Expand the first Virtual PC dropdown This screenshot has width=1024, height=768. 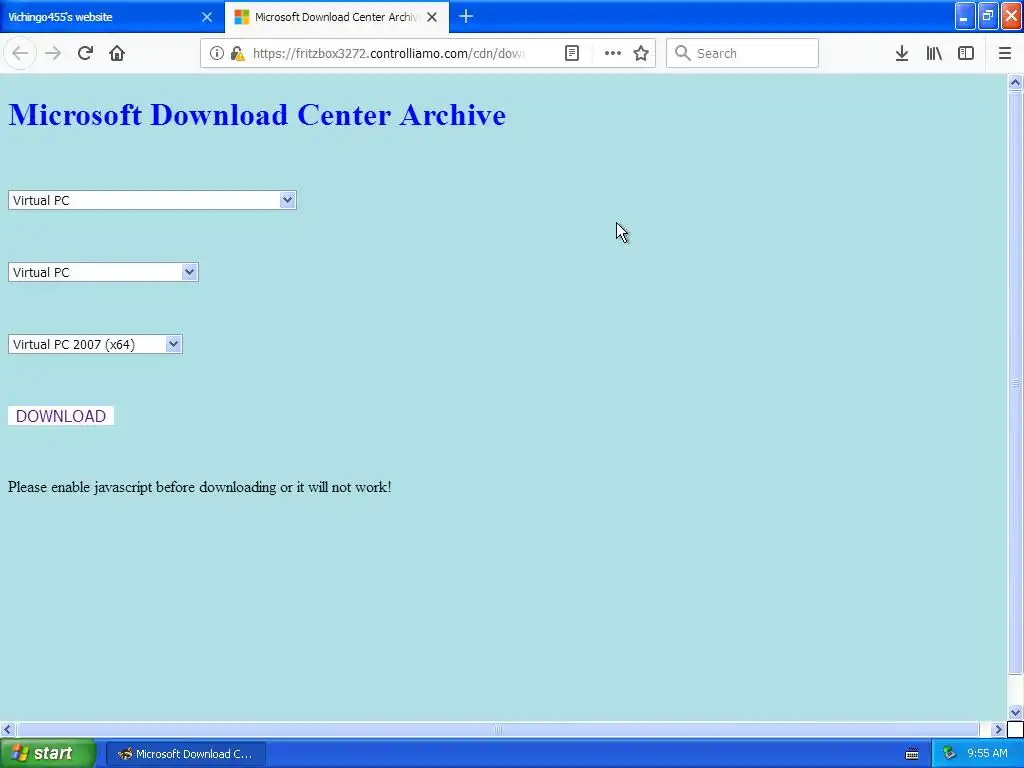tap(152, 200)
